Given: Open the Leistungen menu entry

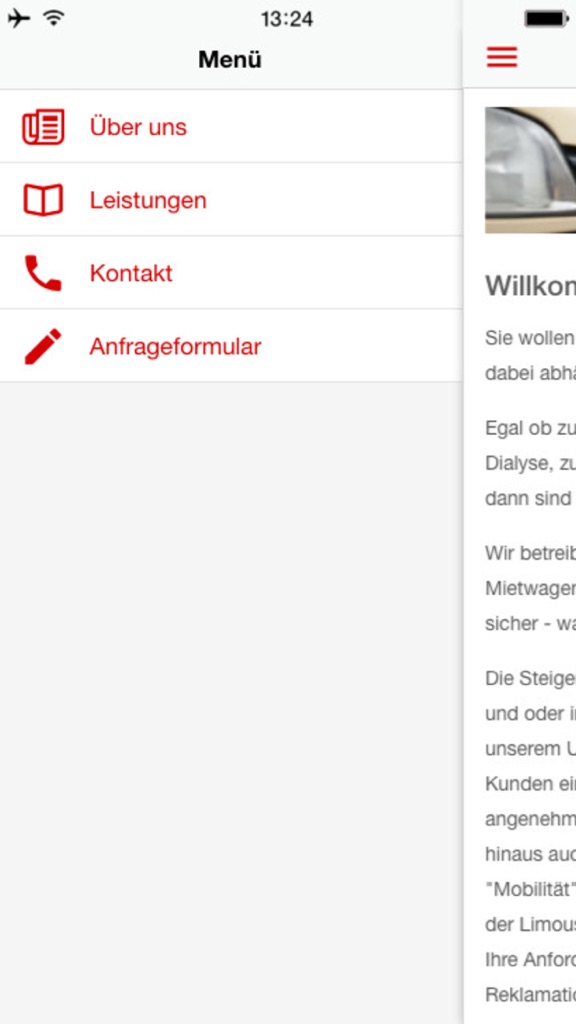Looking at the screenshot, I should (x=231, y=200).
